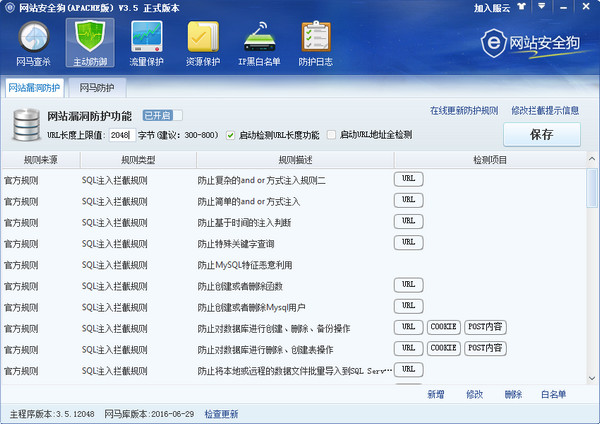Viewport: 600px width, 424px height.
Task: Toggle URL for 防止创建或者删除函数
Action: click(x=408, y=285)
